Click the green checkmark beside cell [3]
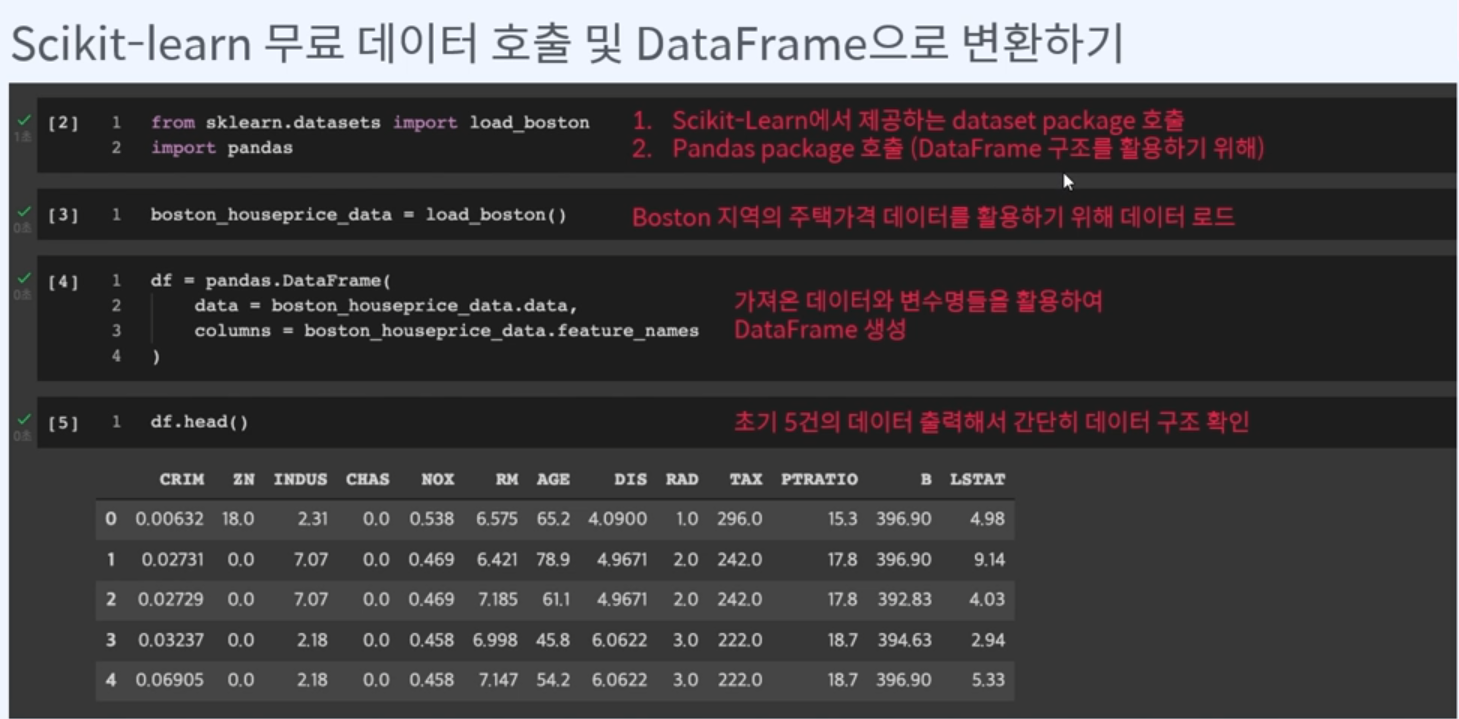Viewport: 1459px width, 719px height. (23, 212)
